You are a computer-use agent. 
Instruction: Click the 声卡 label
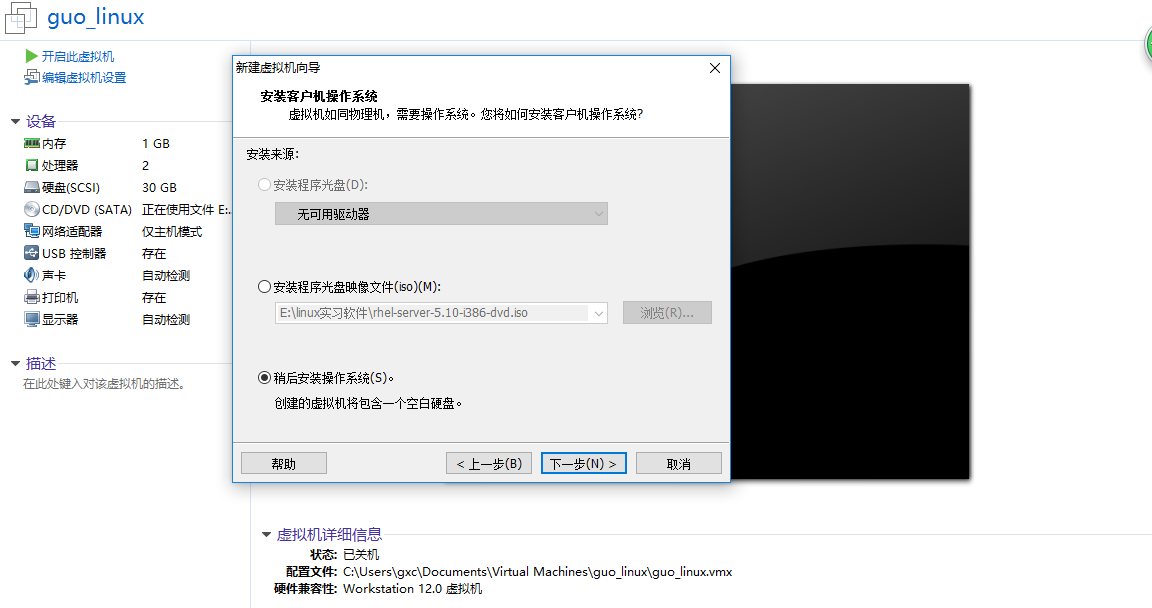point(54,276)
